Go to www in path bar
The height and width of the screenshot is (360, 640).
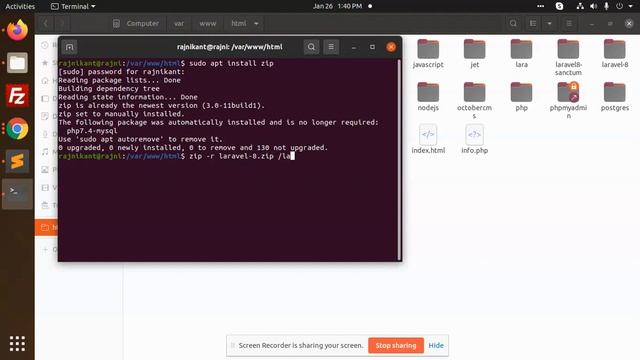pos(208,24)
